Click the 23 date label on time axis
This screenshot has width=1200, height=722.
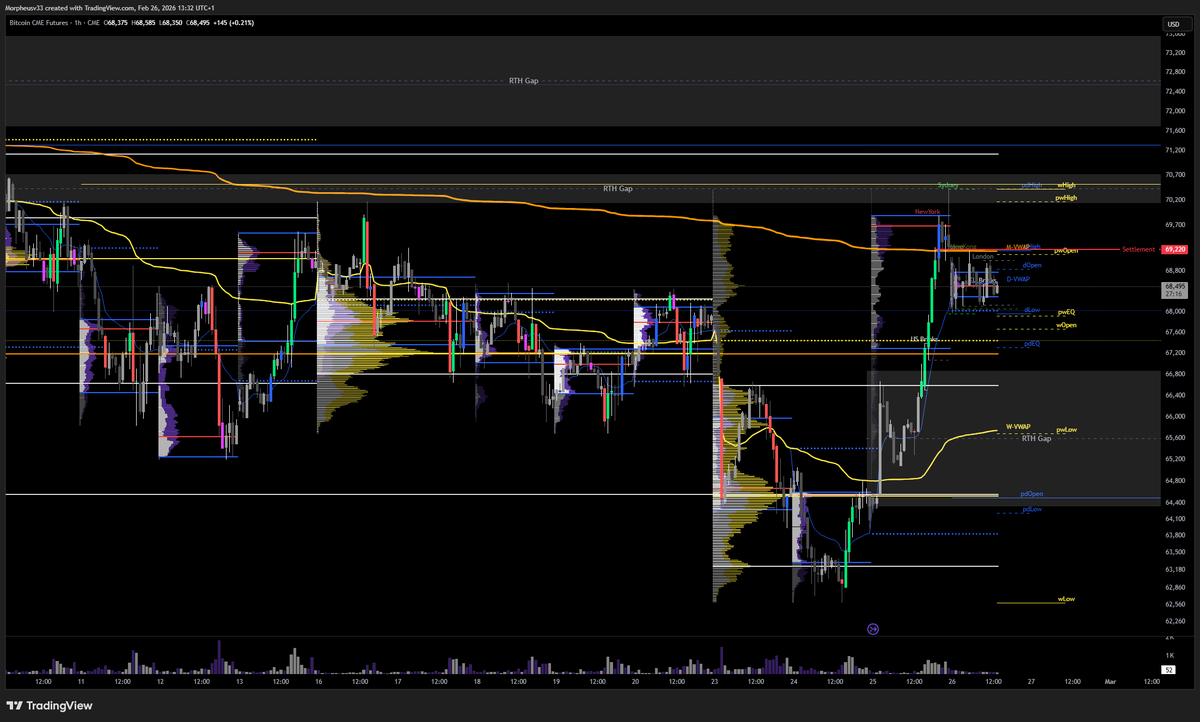tap(714, 681)
